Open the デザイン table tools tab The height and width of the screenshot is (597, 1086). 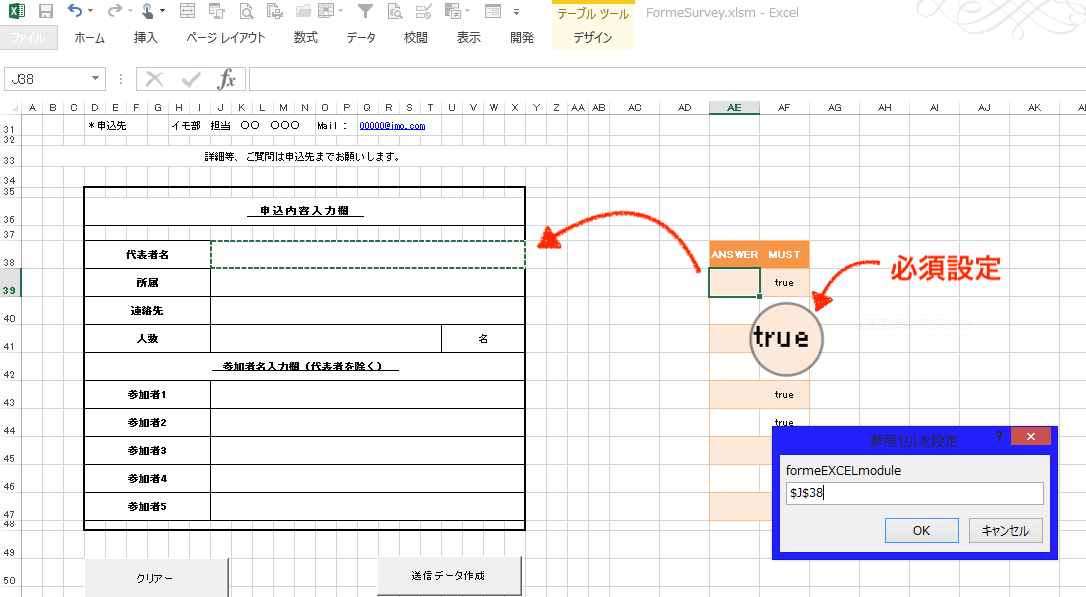pos(593,38)
